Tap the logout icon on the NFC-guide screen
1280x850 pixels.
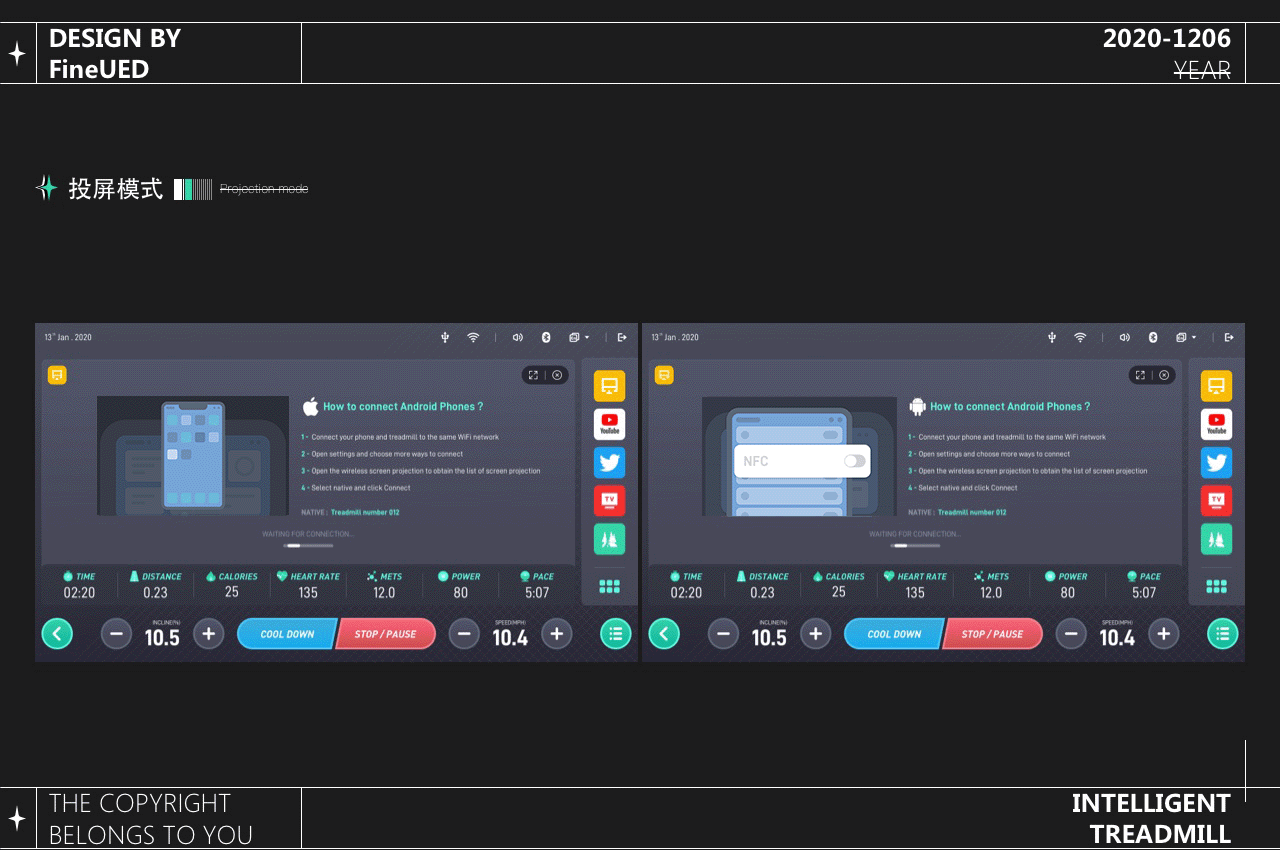1229,338
